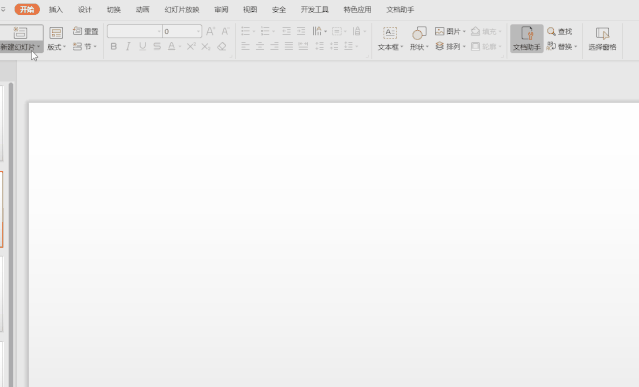
Task: Increase font size with the large A icon
Action: click(x=210, y=31)
